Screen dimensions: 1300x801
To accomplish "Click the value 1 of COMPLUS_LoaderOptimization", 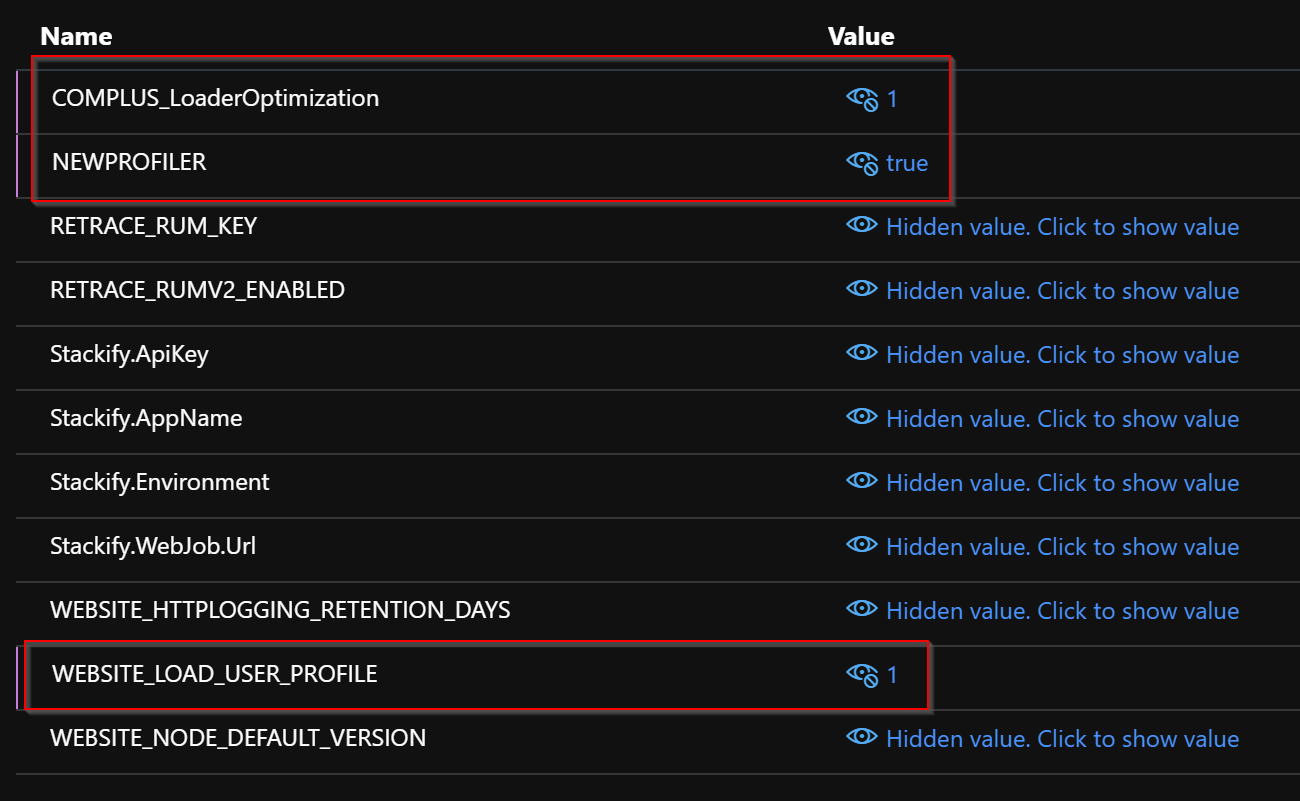I will point(893,99).
